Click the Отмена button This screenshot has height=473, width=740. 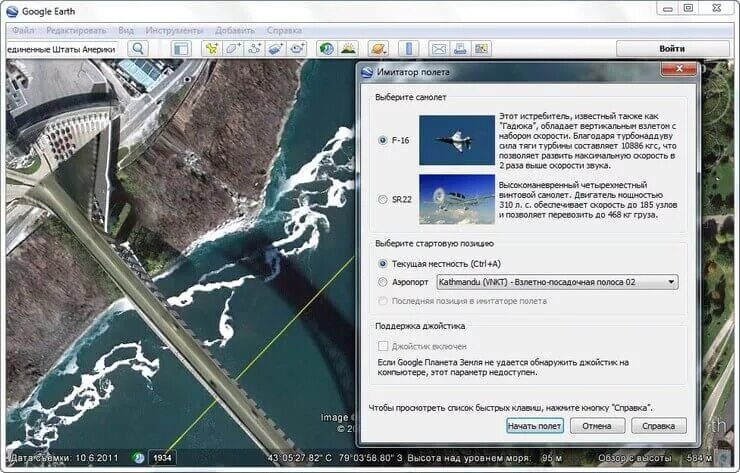(597, 426)
